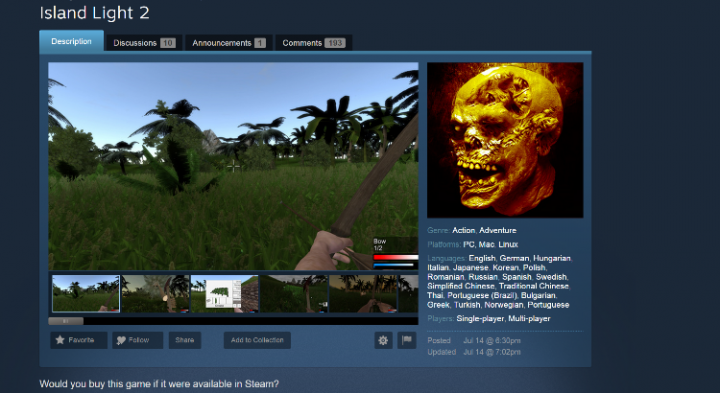The height and width of the screenshot is (393, 720).
Task: Click the Spanish language link
Action: pyautogui.click(x=517, y=277)
